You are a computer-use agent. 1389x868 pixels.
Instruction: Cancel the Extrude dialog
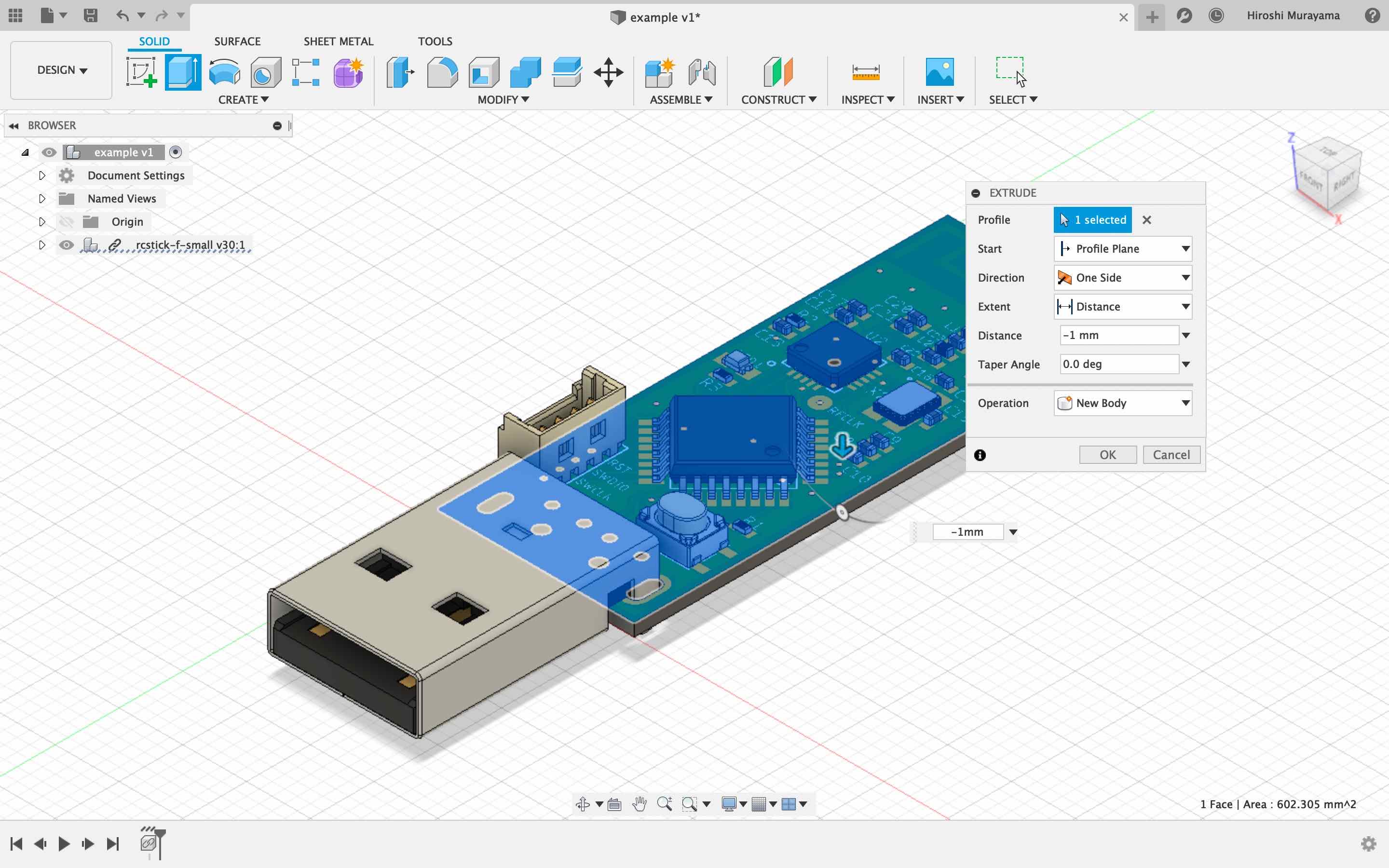click(1171, 455)
